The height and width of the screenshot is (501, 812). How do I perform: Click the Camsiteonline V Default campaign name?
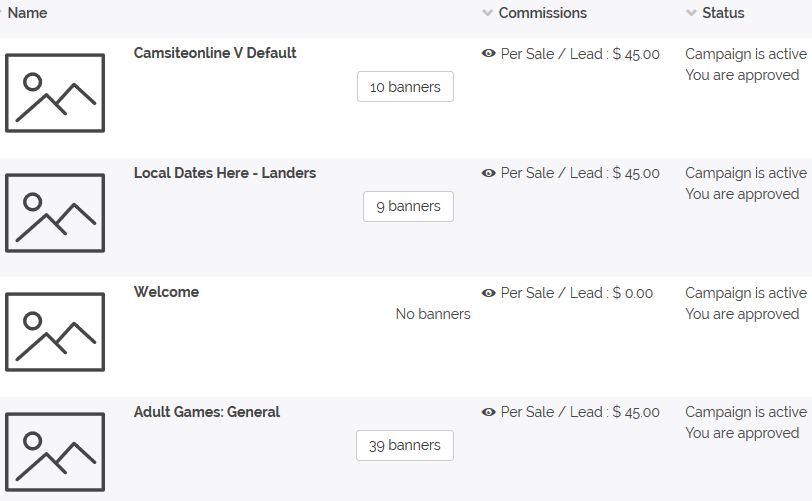pos(215,53)
